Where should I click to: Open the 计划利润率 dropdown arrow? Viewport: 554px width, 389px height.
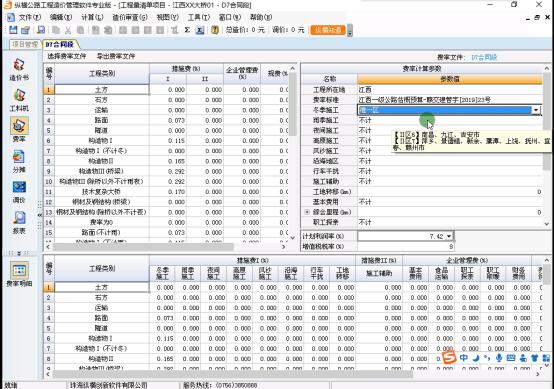pyautogui.click(x=449, y=236)
